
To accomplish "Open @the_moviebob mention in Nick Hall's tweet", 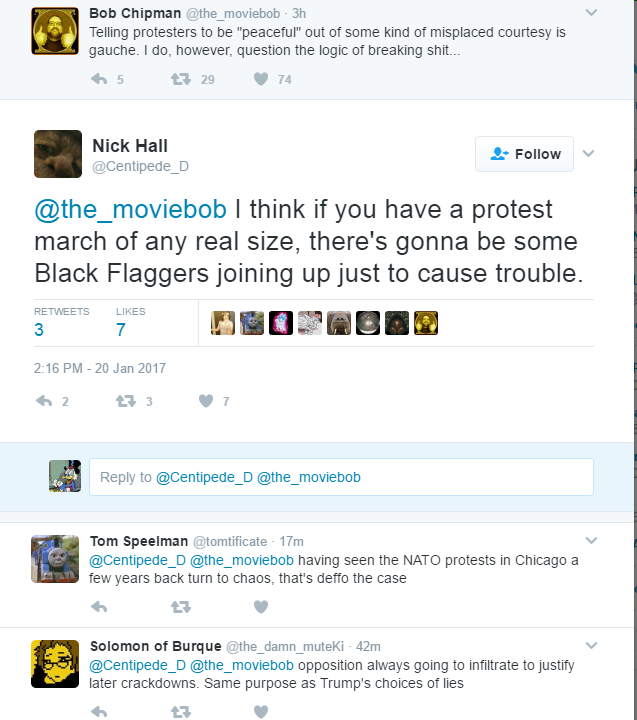I will point(130,210).
